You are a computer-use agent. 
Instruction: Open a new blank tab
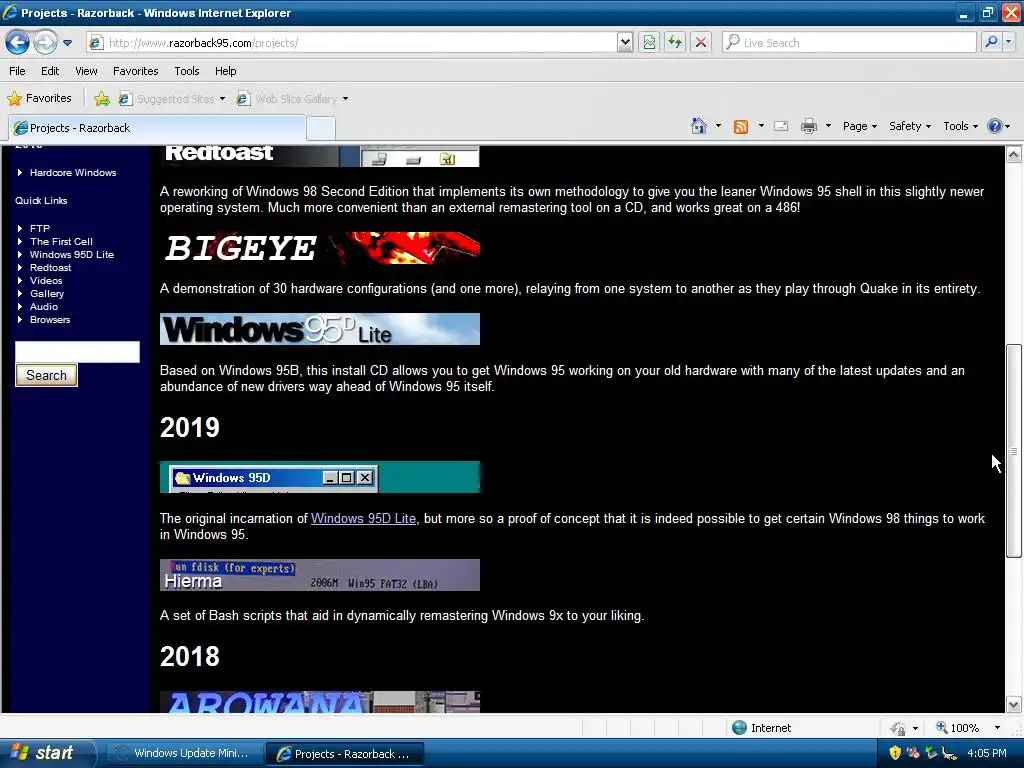pos(321,129)
